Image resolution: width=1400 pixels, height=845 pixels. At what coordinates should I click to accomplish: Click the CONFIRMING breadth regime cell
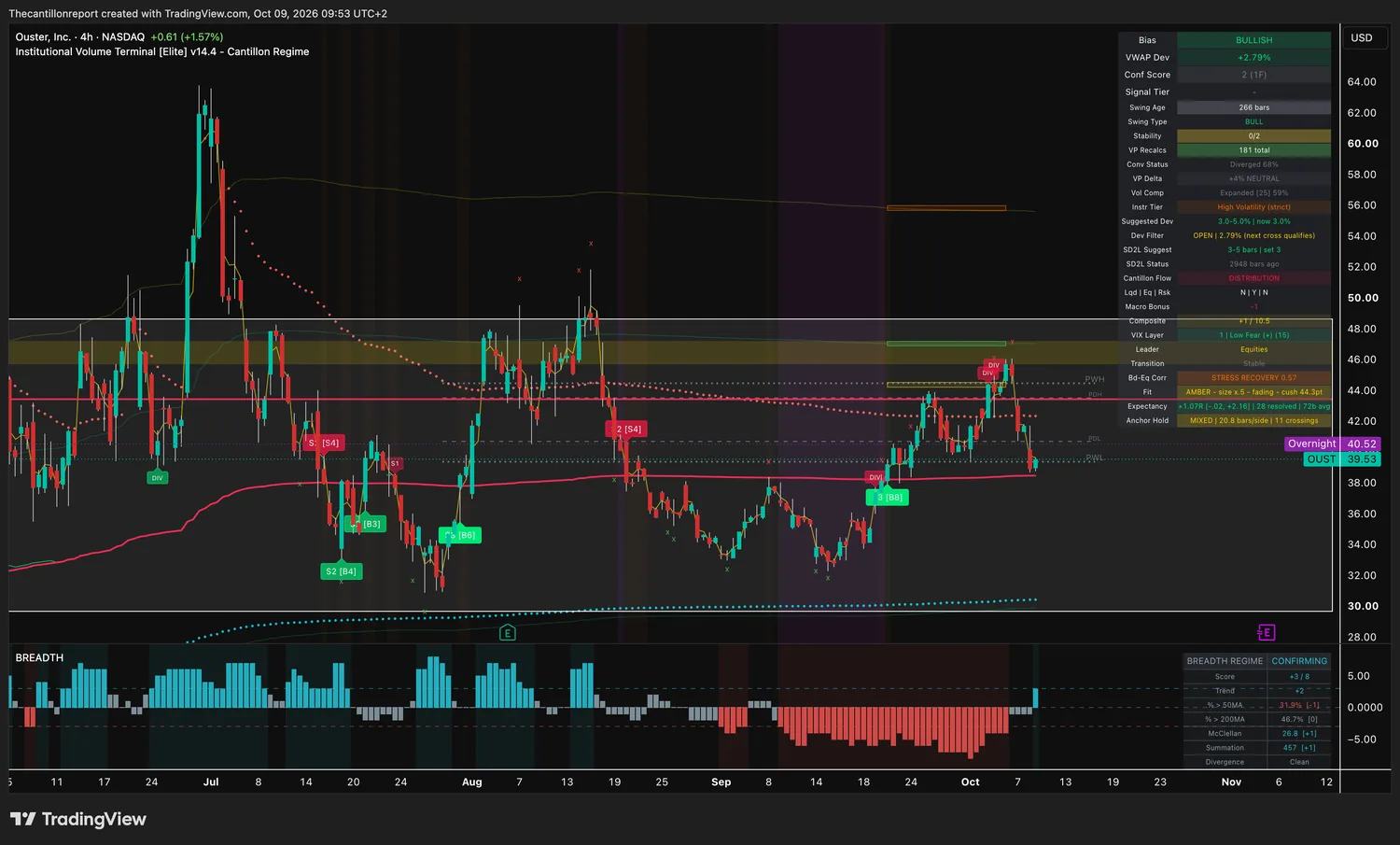[x=1299, y=661]
